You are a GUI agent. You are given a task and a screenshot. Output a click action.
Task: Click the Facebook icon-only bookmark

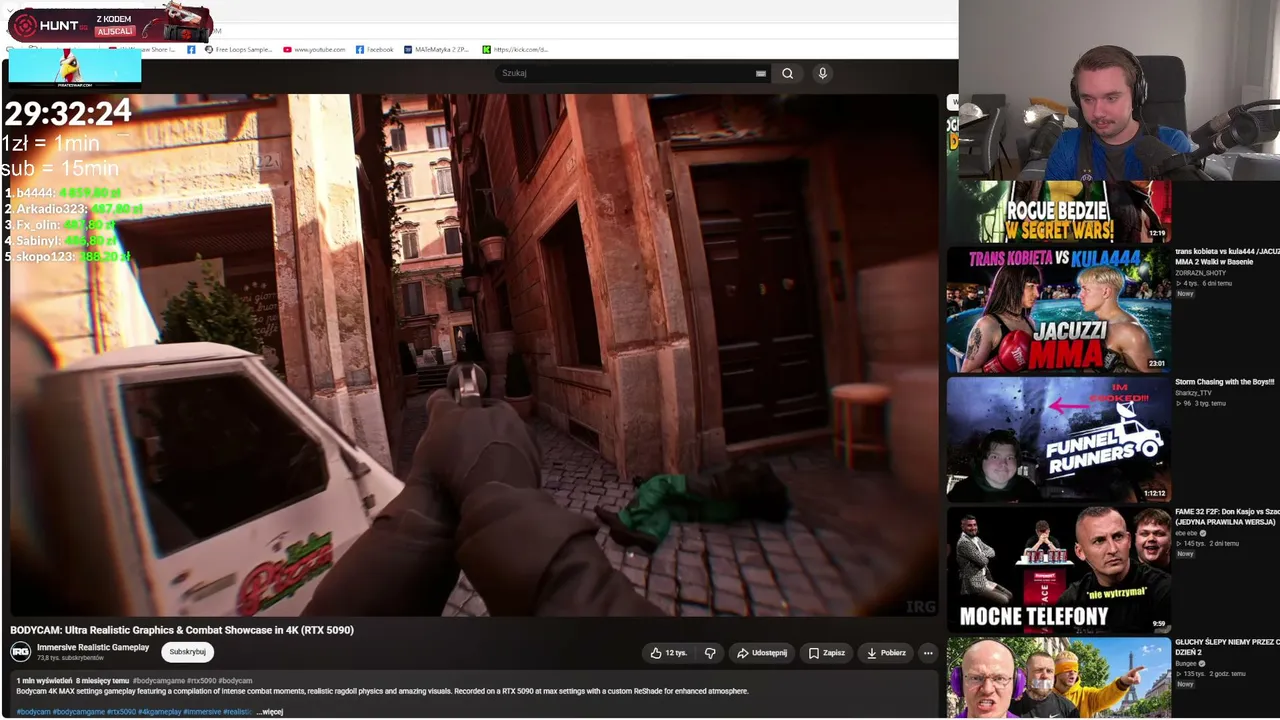point(191,49)
